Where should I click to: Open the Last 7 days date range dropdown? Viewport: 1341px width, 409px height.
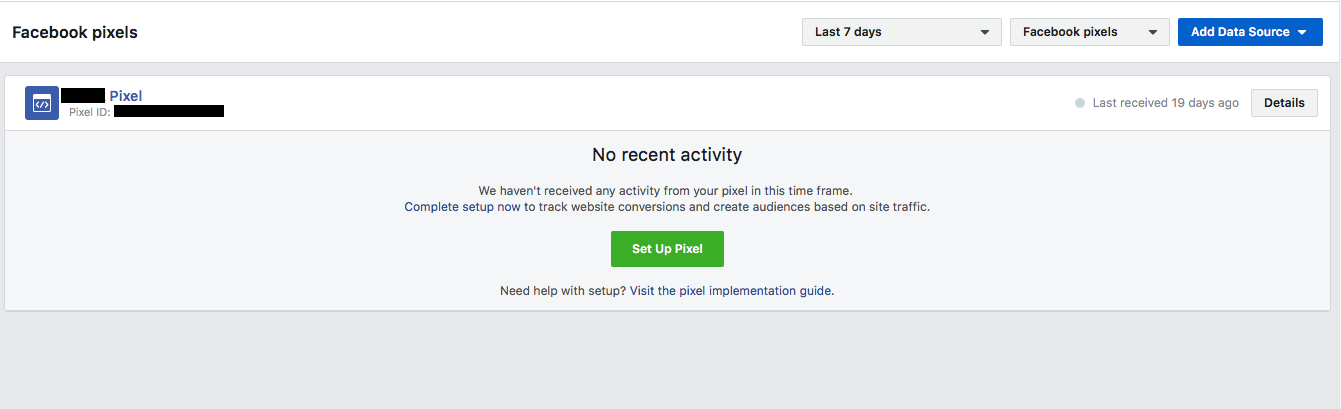[x=900, y=32]
